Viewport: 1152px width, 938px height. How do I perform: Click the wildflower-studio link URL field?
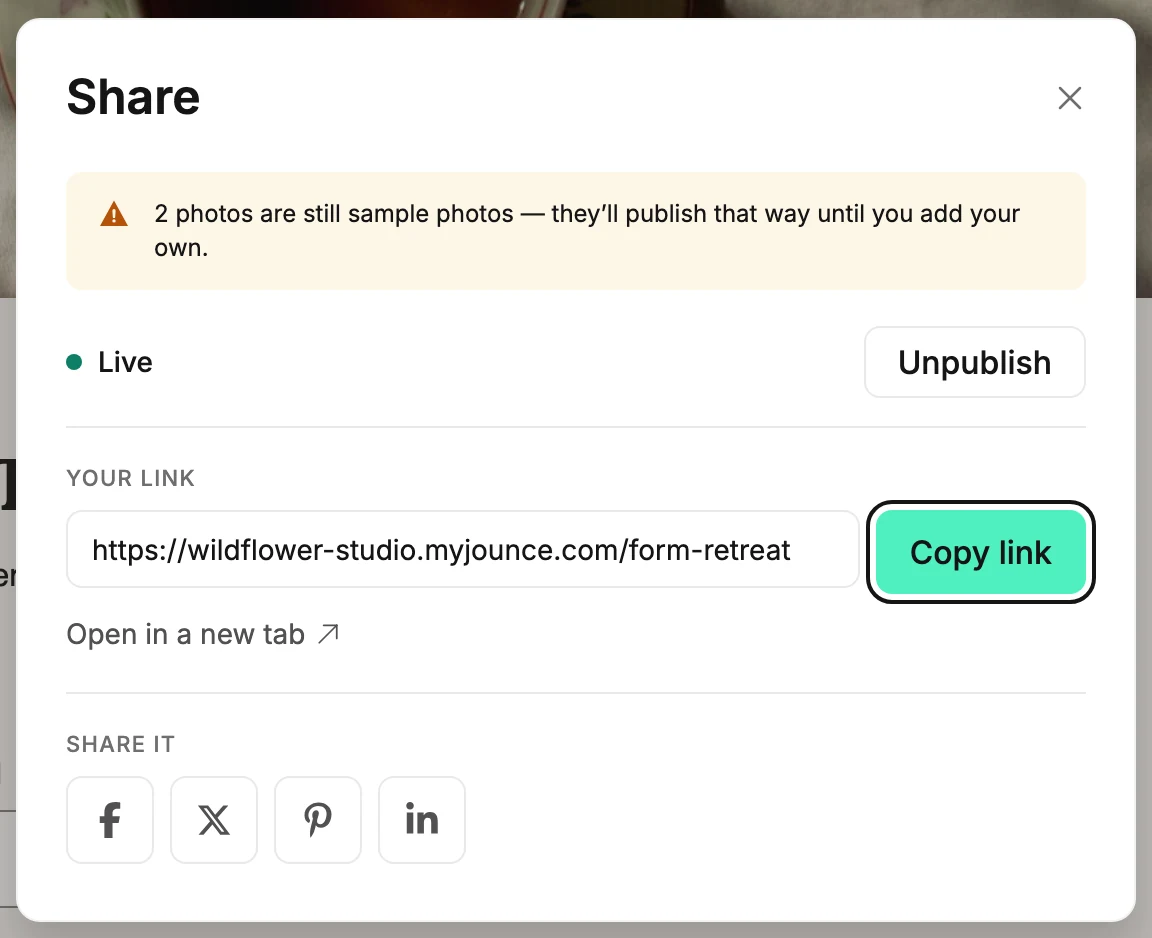pos(462,549)
